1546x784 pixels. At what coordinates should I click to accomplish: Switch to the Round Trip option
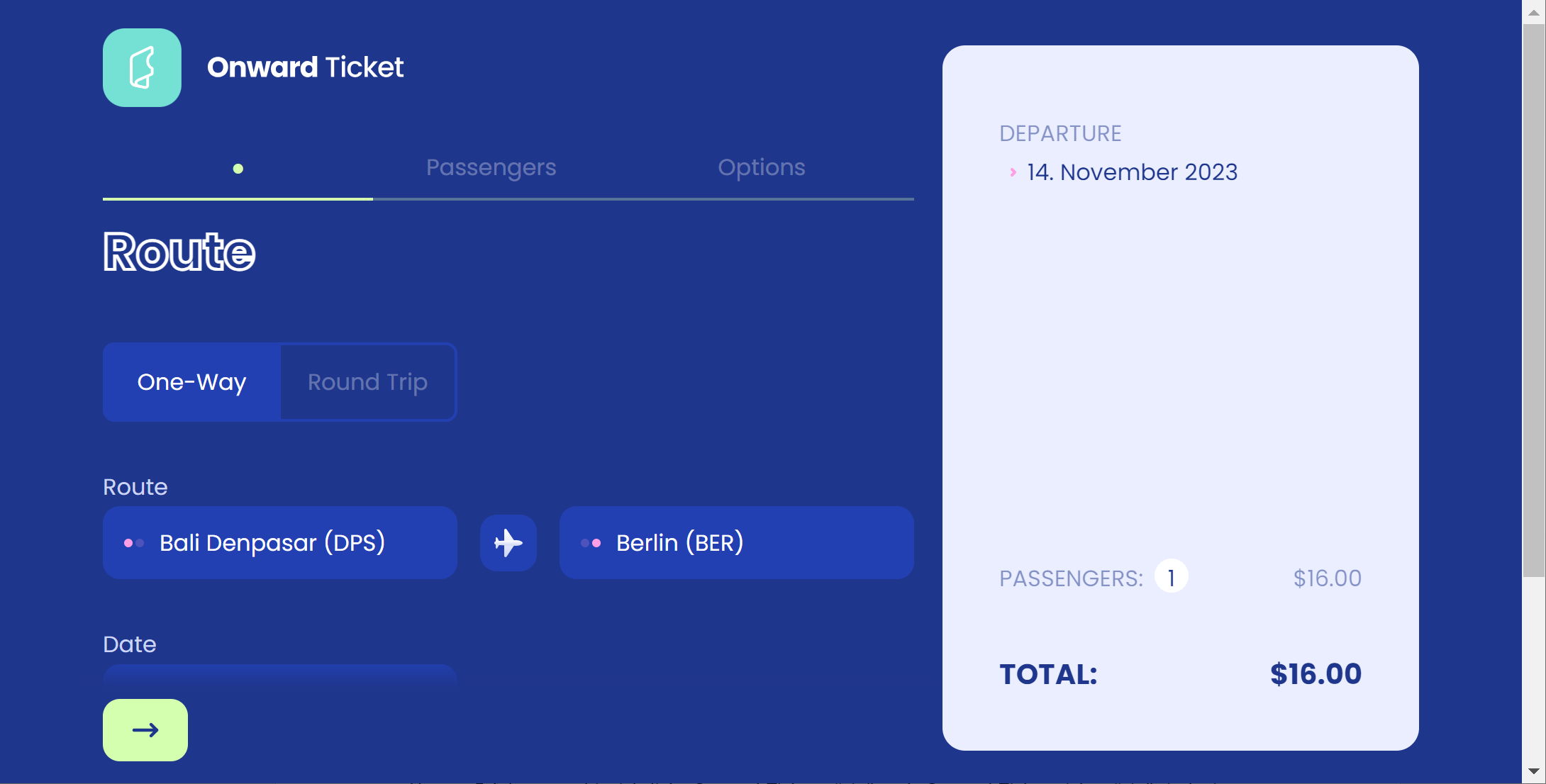click(x=367, y=382)
